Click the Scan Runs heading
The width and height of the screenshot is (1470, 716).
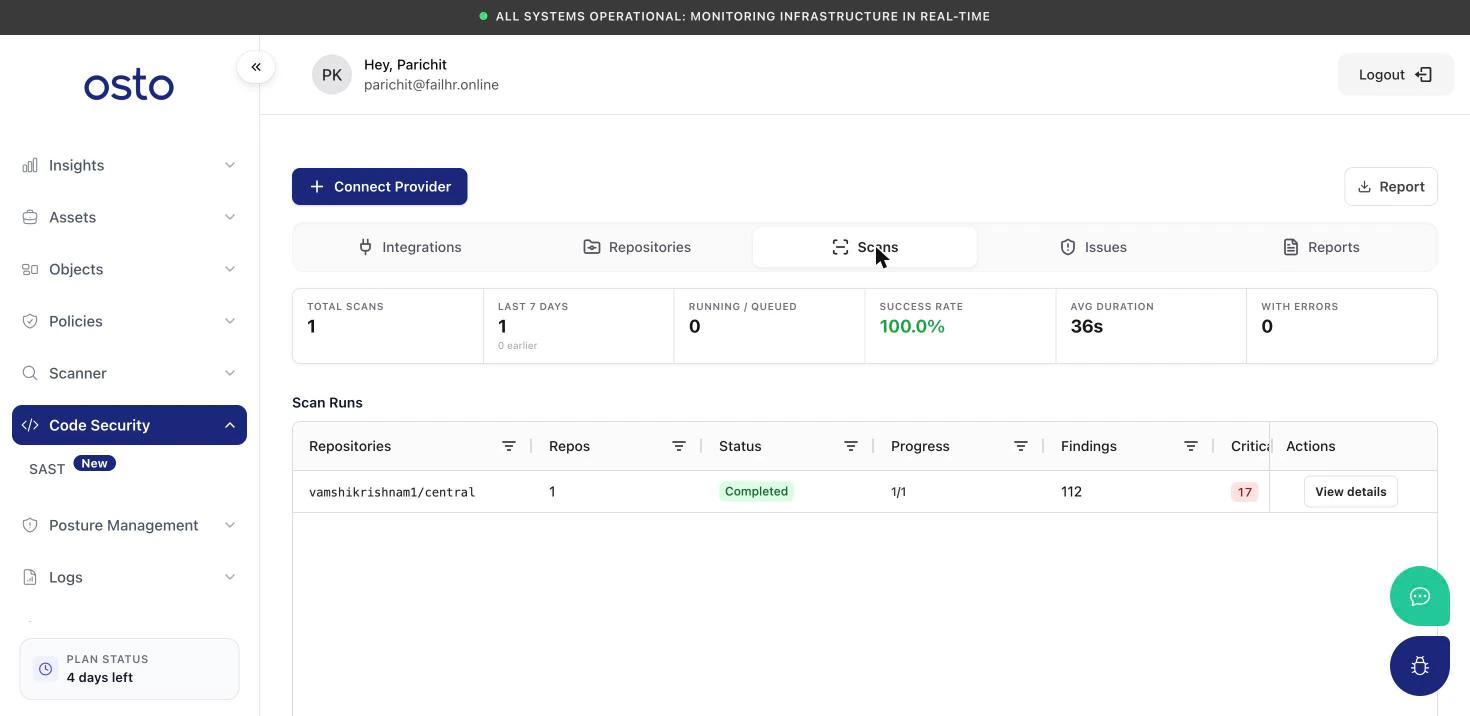(x=327, y=403)
